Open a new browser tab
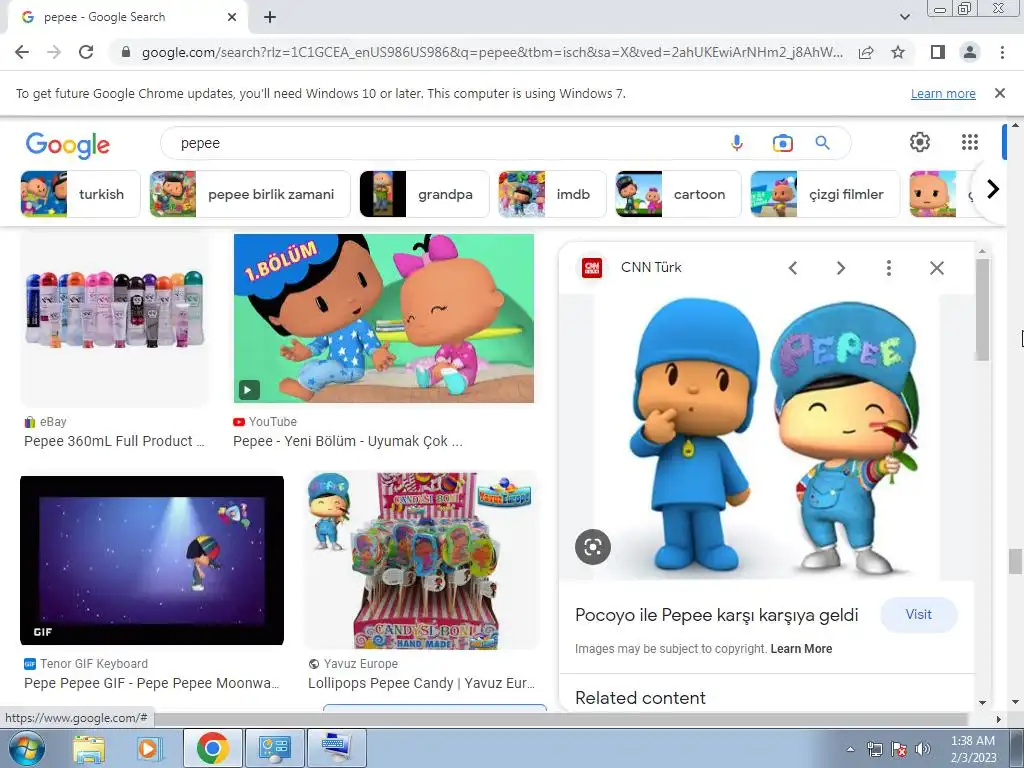 coord(270,18)
